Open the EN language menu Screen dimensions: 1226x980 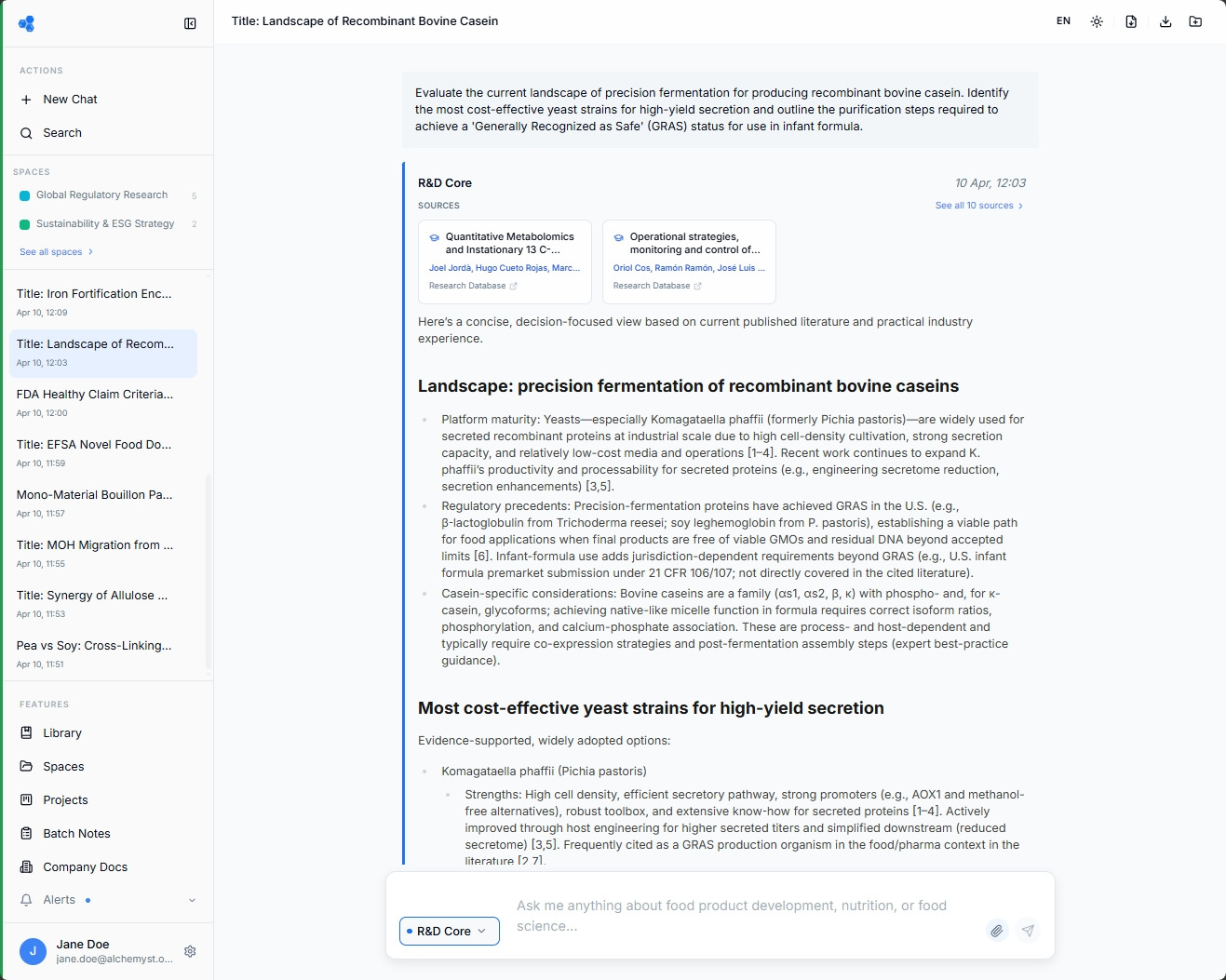point(1062,20)
